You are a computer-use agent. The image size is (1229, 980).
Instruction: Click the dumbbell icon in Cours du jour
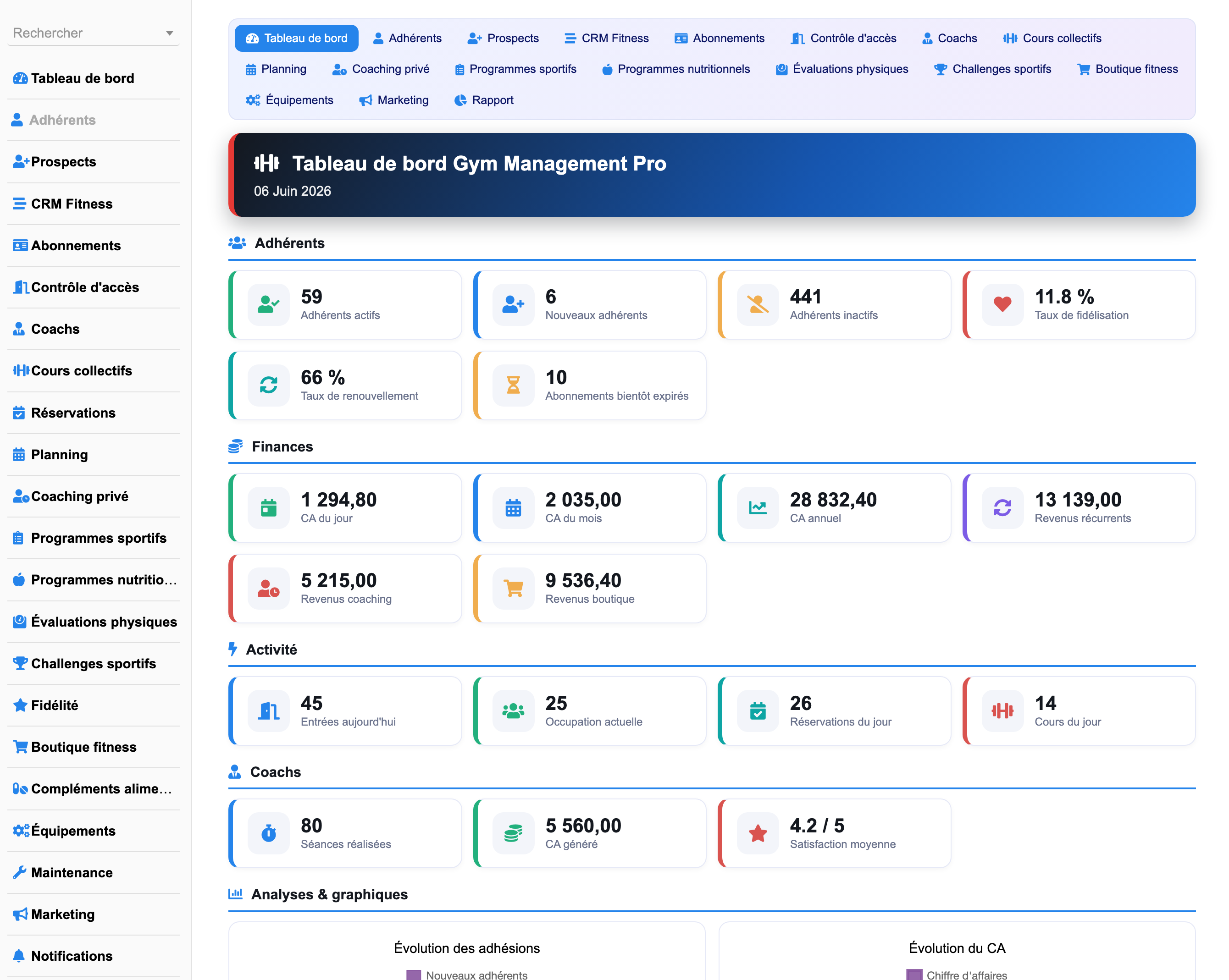tap(1002, 710)
